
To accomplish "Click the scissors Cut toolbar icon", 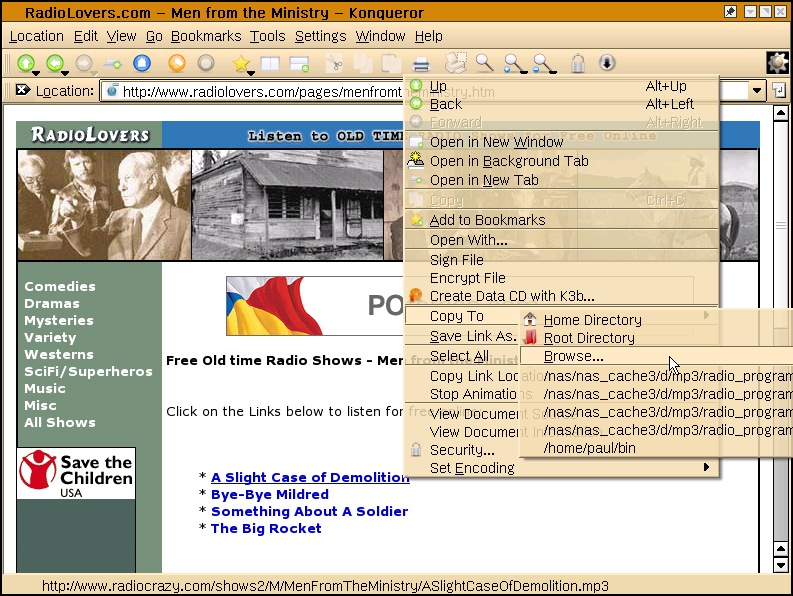I will click(x=334, y=63).
